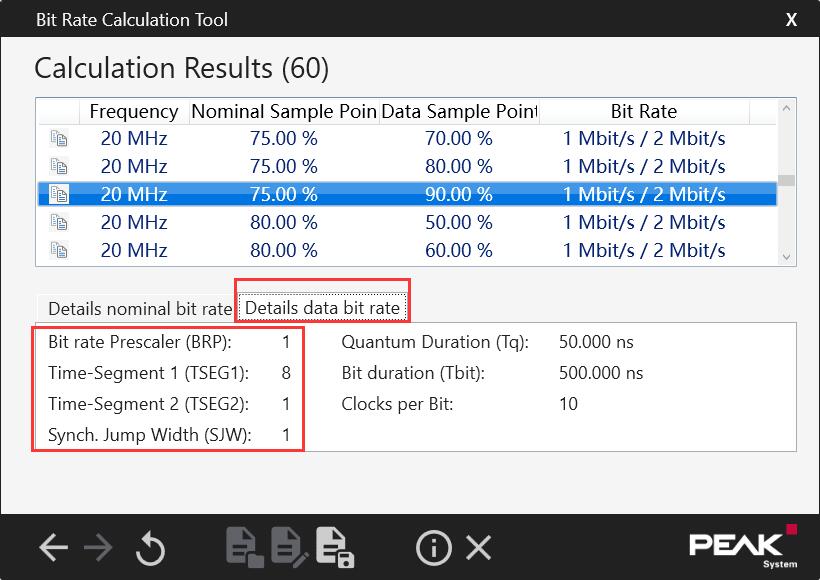Viewport: 820px width, 580px height.
Task: Click the copy icon on the 80.00 % / 60.00 % row
Action: point(59,250)
